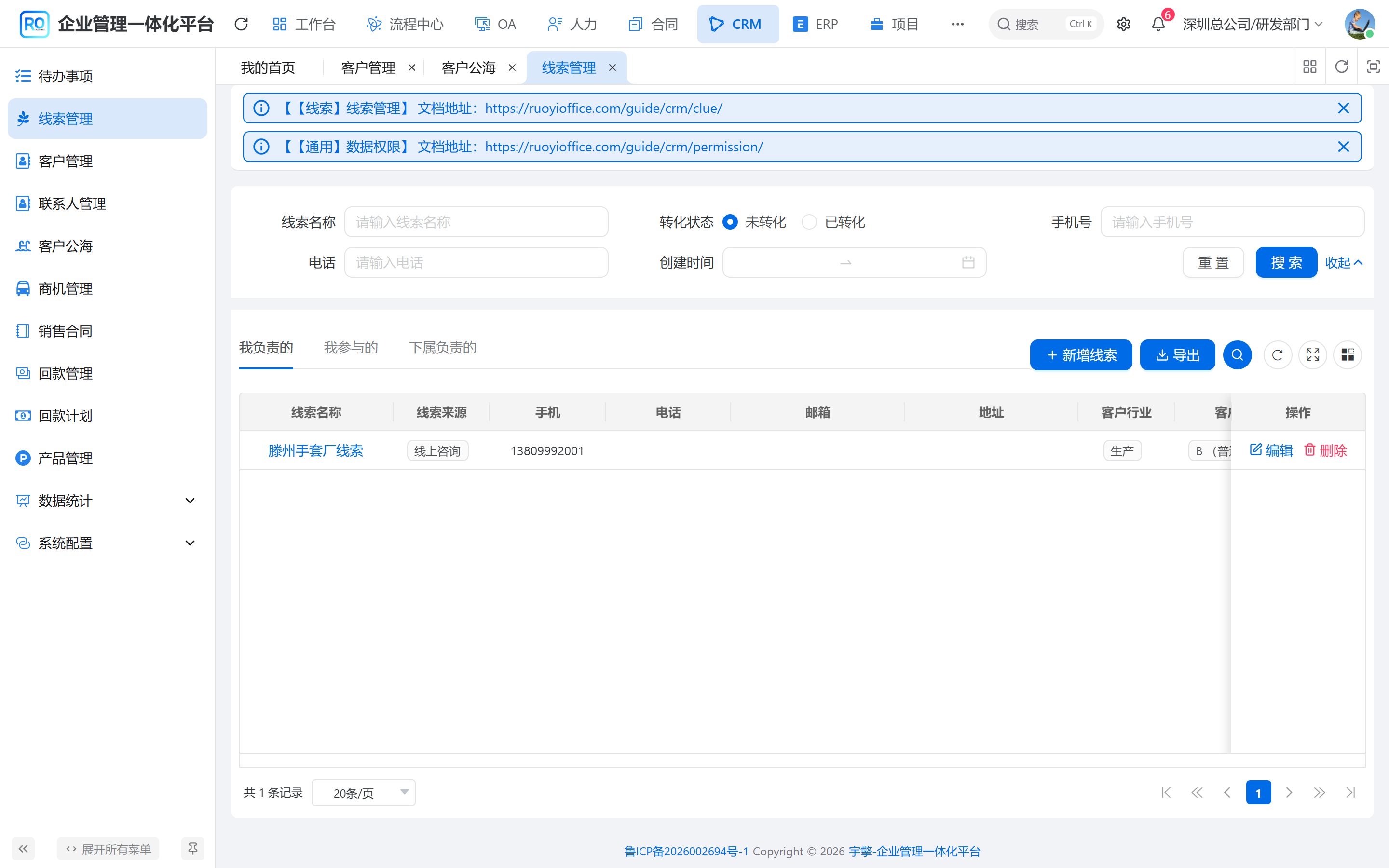Open the notification bell with badge 6
This screenshot has height=868, width=1389.
pos(1159,24)
